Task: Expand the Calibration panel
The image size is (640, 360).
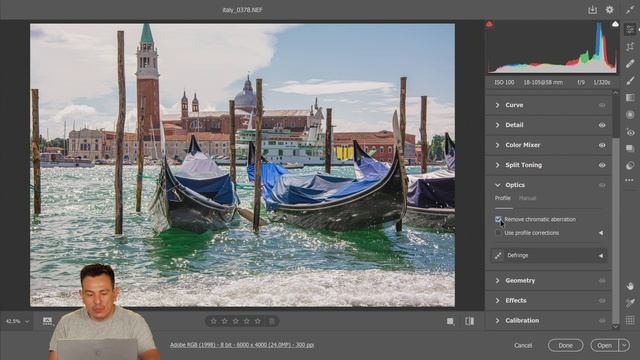Action: 497,321
